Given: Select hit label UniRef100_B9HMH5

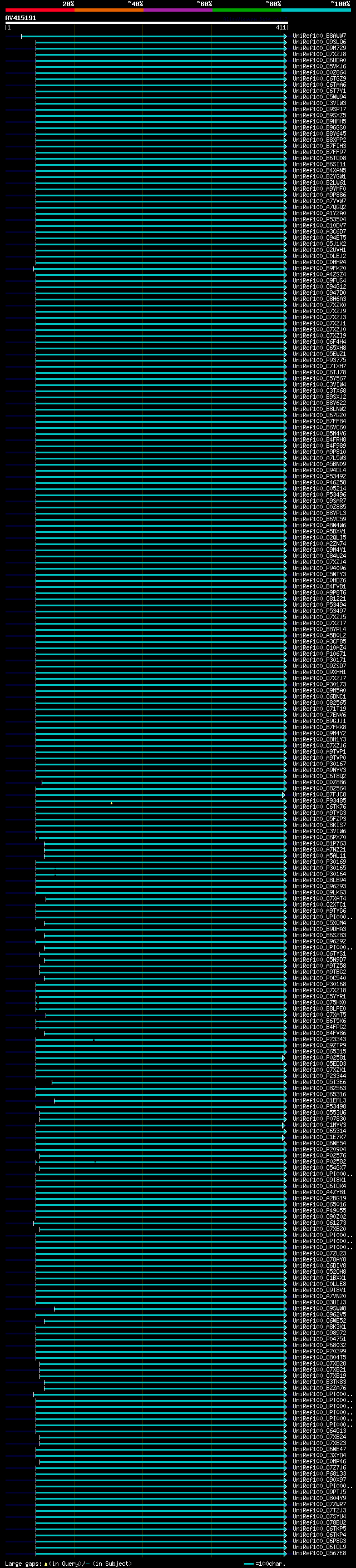Looking at the screenshot, I should (x=319, y=121).
